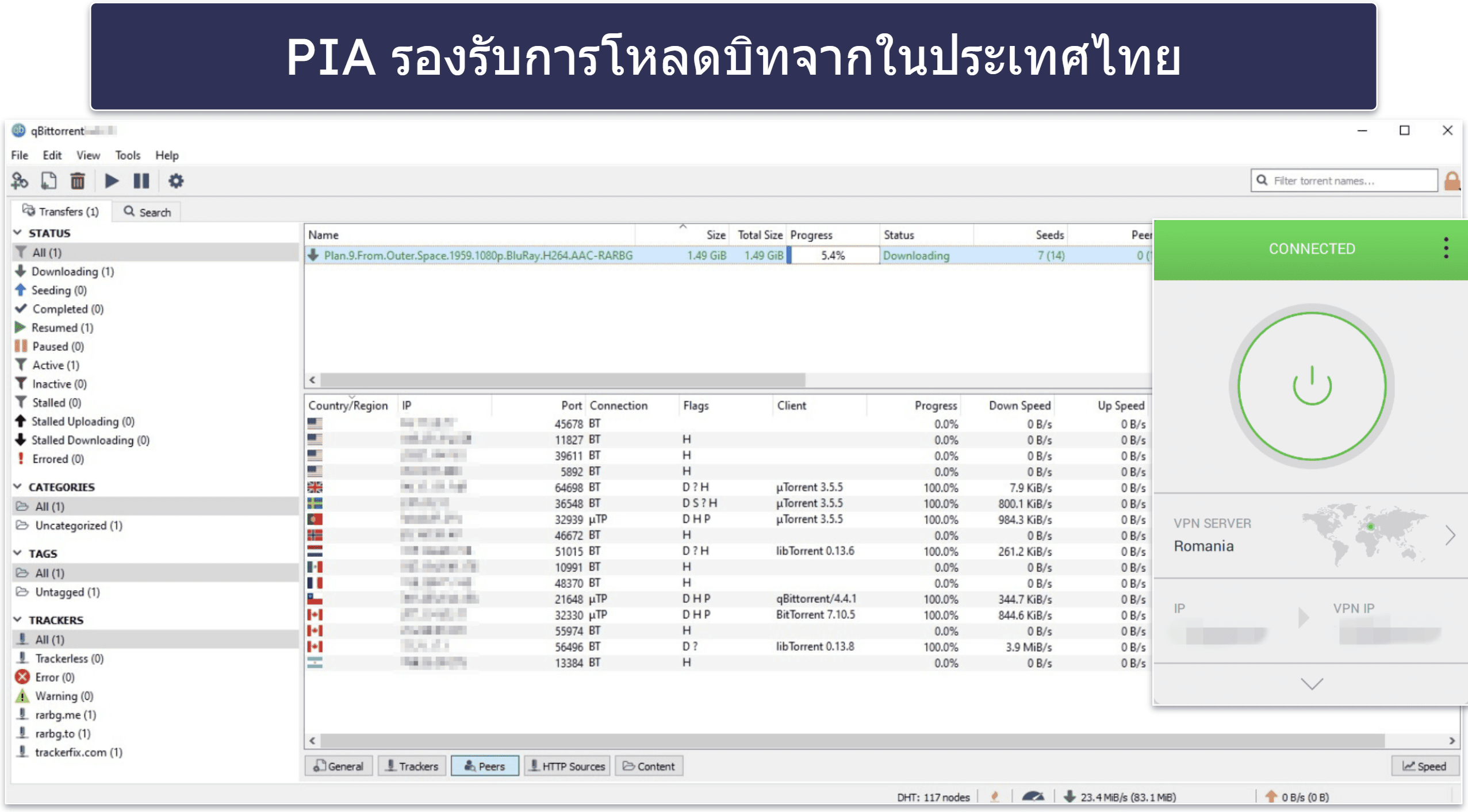The image size is (1468, 812).
Task: Toggle alternative speed limits speedometer icon
Action: click(1033, 796)
